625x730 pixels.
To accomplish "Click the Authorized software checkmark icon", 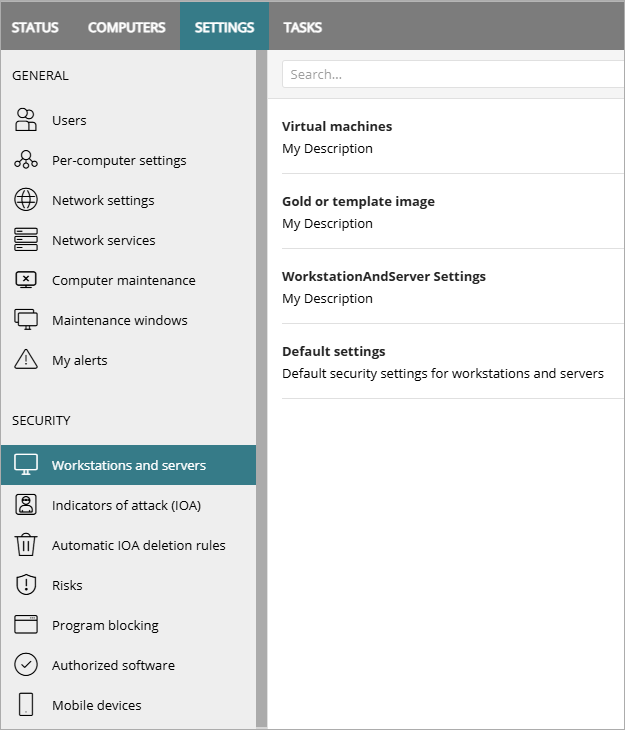I will tap(26, 665).
